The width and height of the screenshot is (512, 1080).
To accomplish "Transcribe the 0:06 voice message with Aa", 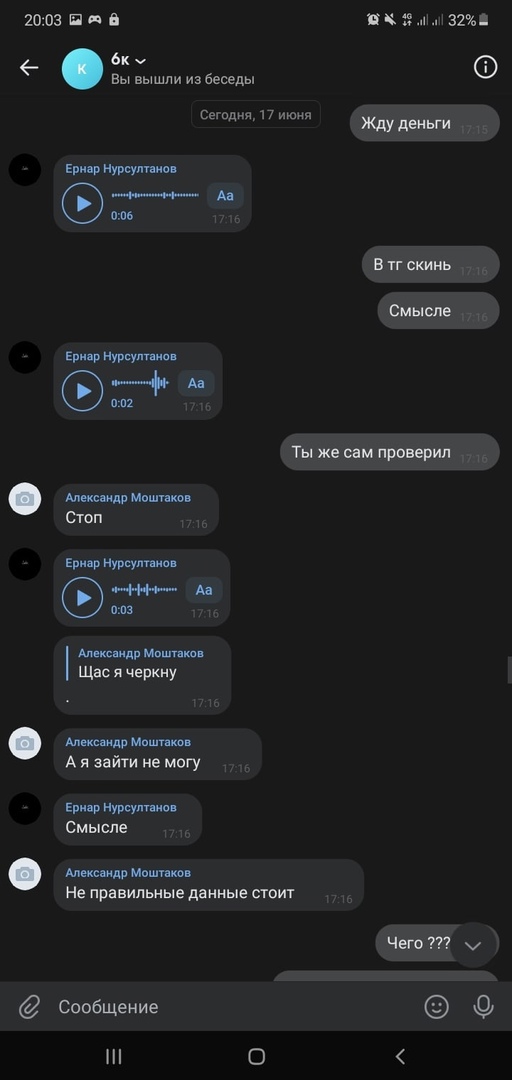I will pyautogui.click(x=225, y=196).
